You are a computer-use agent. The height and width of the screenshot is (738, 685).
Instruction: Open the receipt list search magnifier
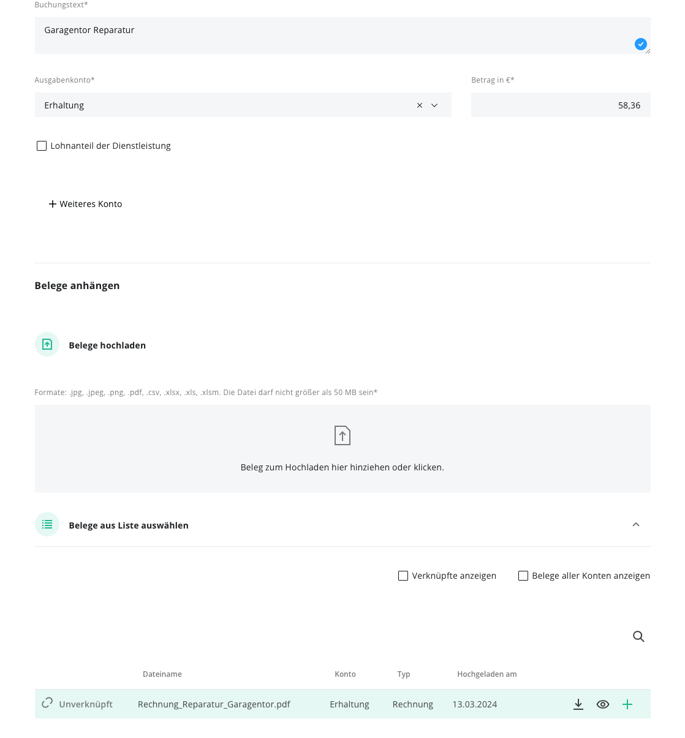tap(638, 636)
